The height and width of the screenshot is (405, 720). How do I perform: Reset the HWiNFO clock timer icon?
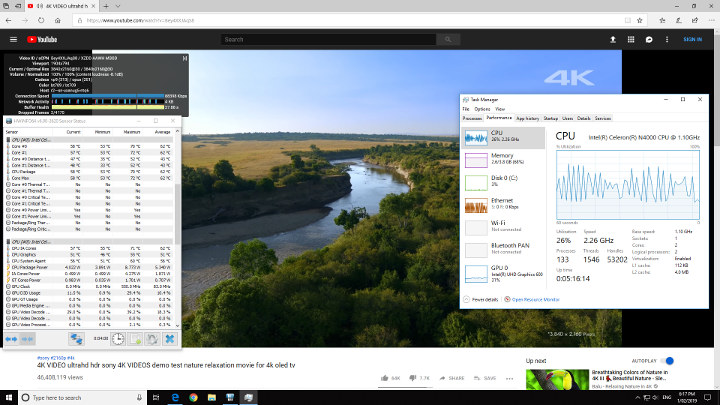click(118, 339)
